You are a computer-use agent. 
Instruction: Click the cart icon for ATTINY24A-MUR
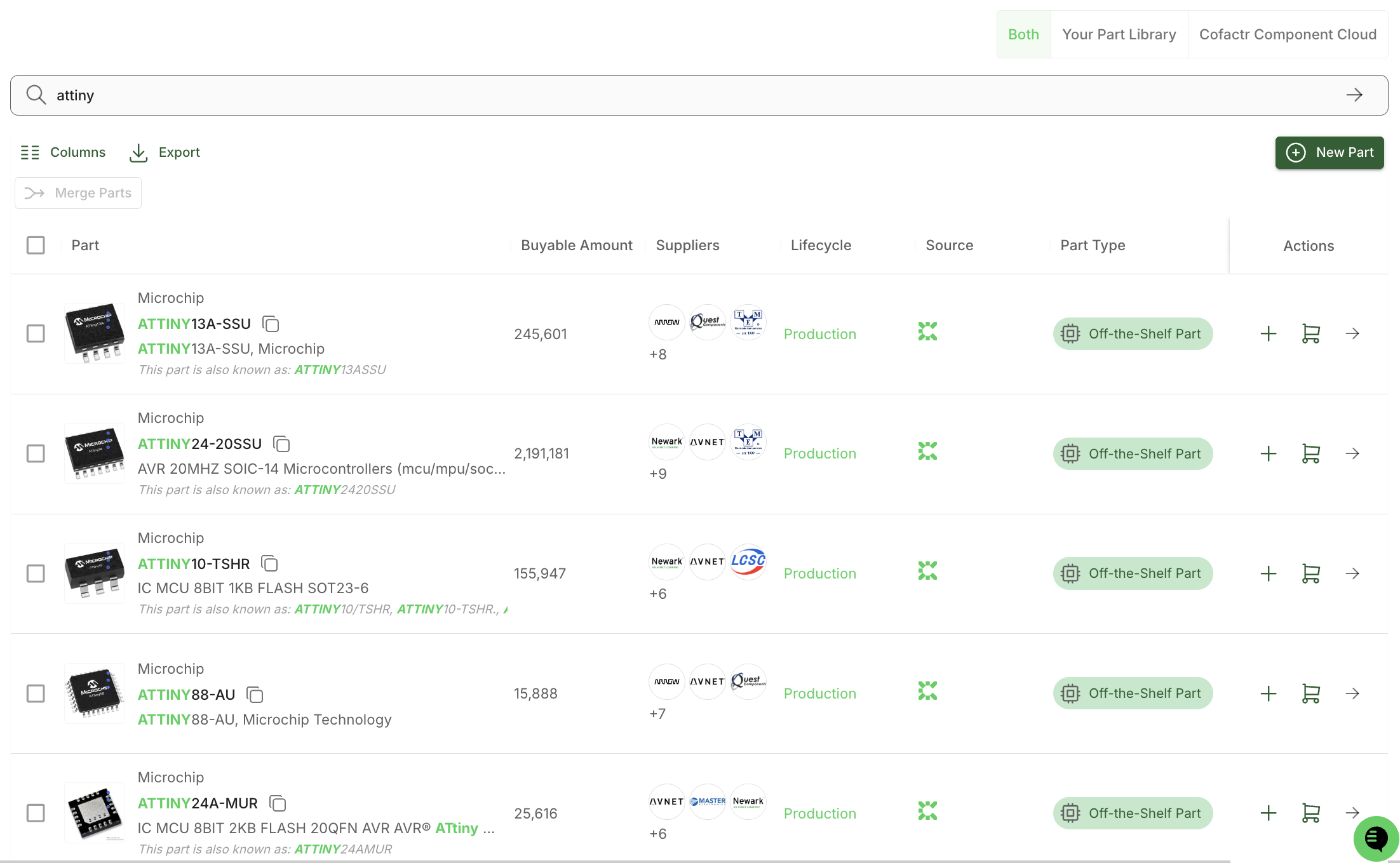pos(1311,813)
